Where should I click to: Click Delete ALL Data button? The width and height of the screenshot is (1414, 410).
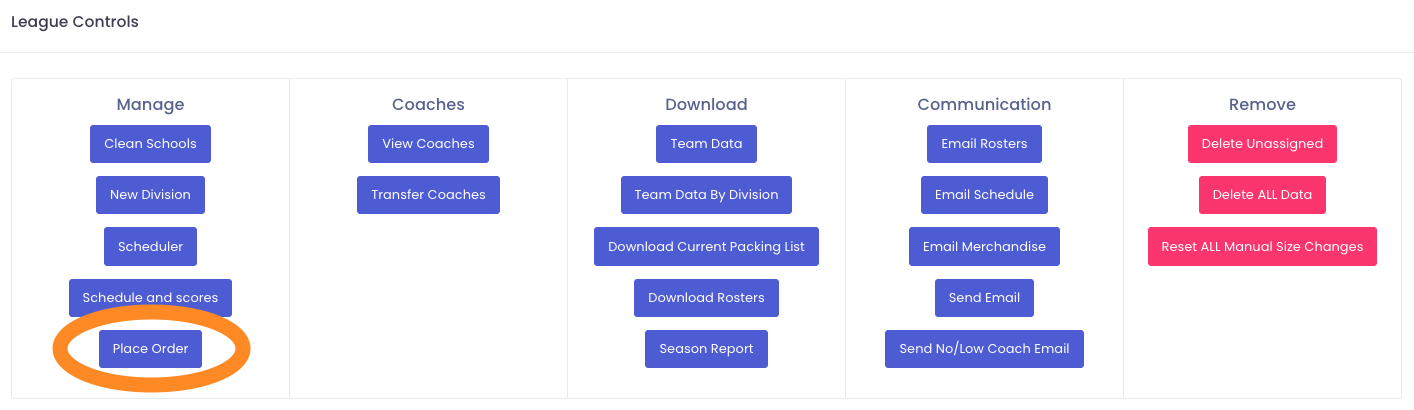tap(1262, 194)
